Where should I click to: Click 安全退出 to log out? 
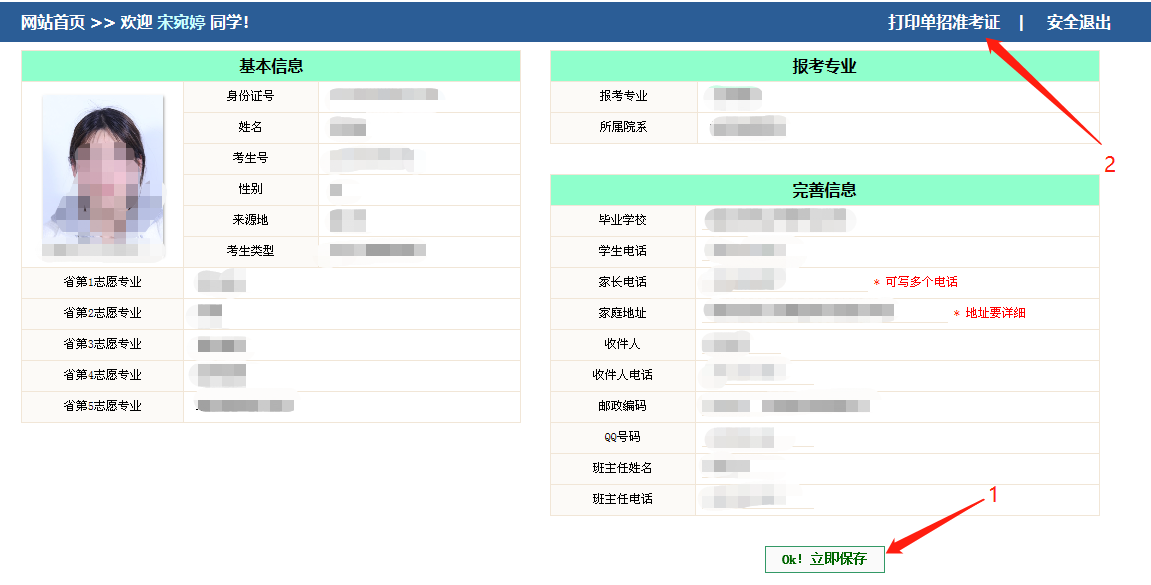1078,22
